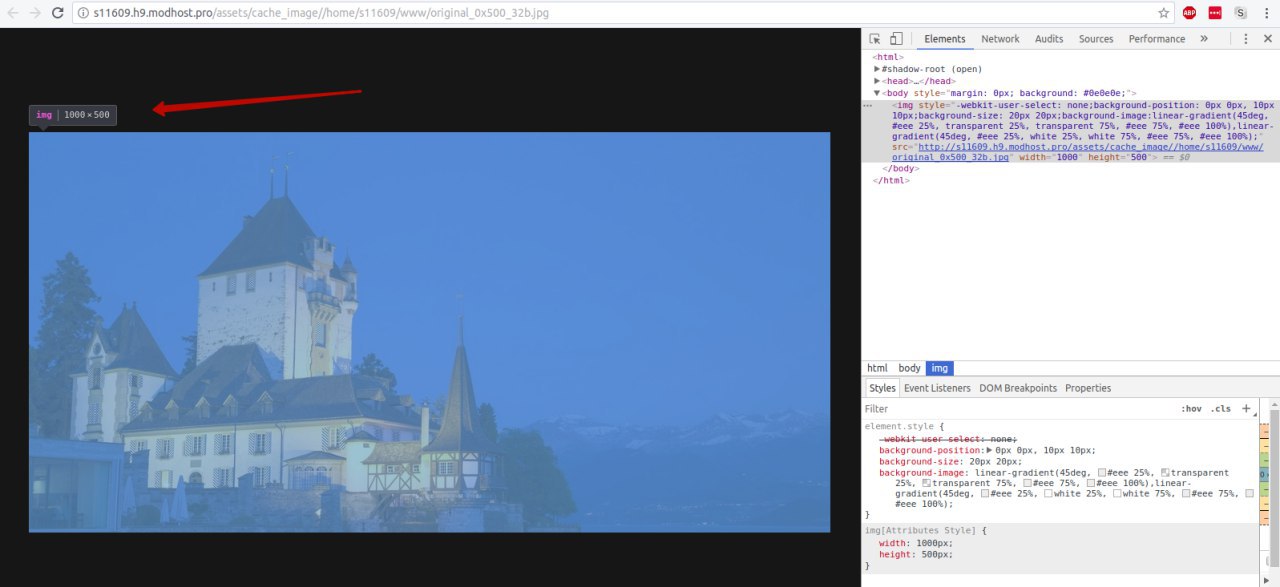Open swatch before white 75% value
This screenshot has width=1280, height=587.
[1116, 493]
